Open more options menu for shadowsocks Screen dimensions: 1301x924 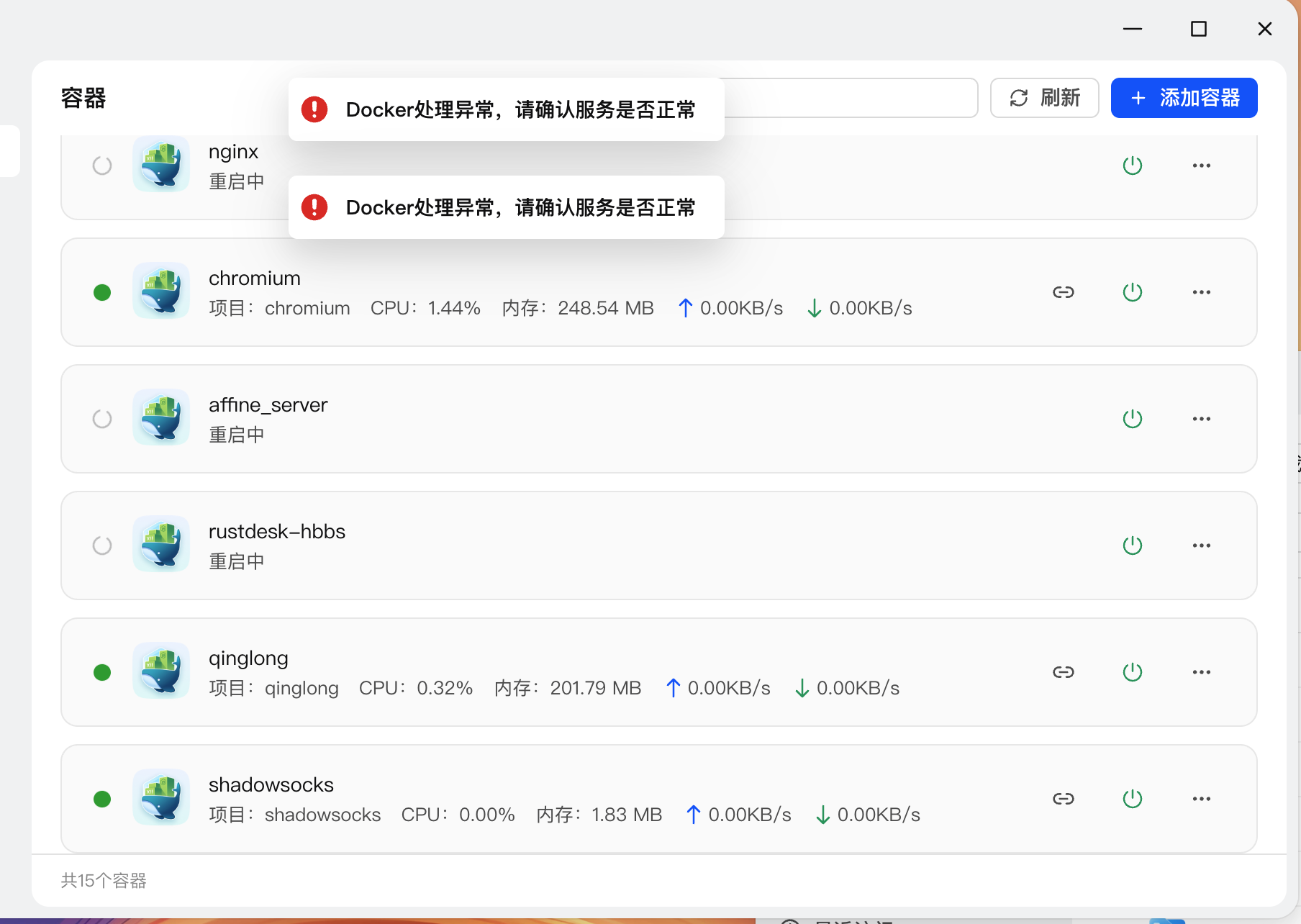1201,799
